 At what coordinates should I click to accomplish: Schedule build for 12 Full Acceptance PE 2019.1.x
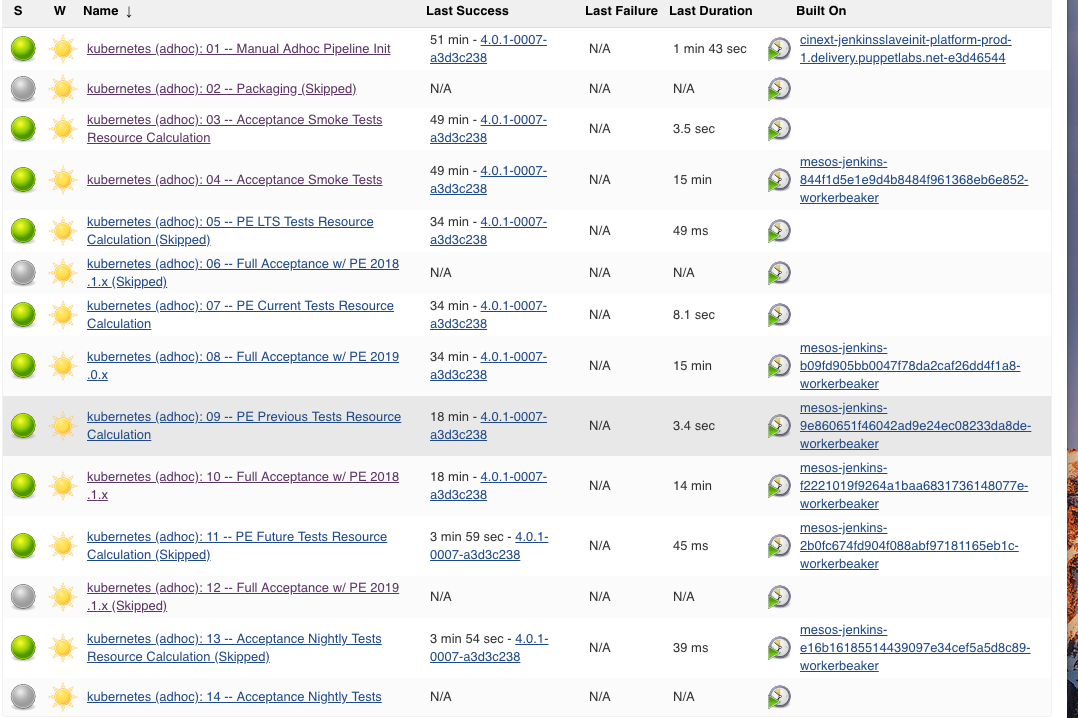779,596
